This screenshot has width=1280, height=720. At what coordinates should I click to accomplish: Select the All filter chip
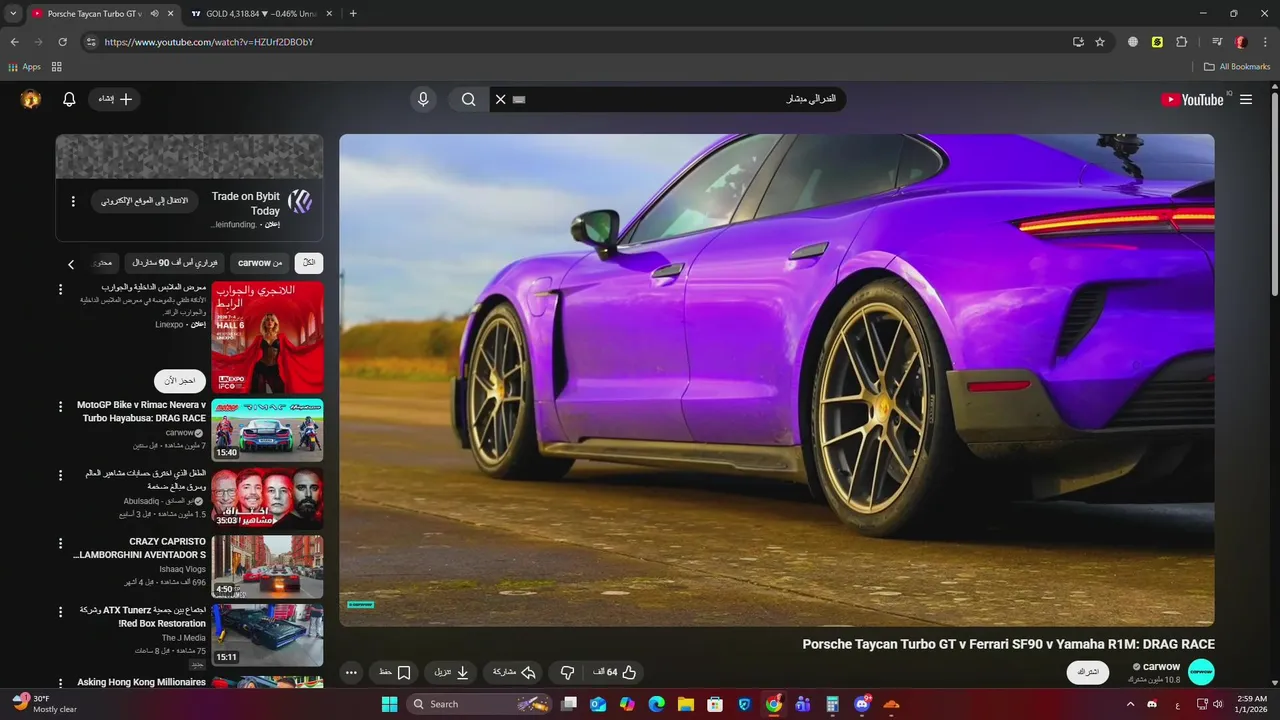pyautogui.click(x=309, y=263)
